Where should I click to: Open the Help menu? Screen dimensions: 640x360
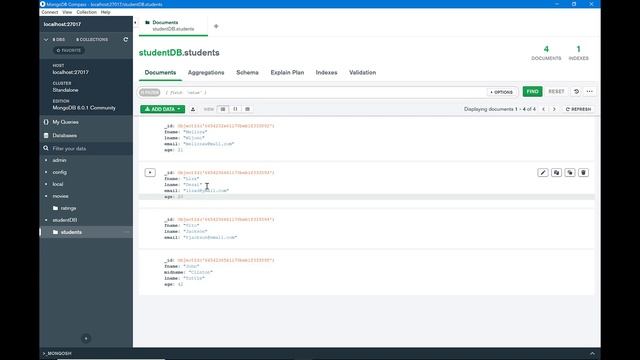[x=106, y=12]
